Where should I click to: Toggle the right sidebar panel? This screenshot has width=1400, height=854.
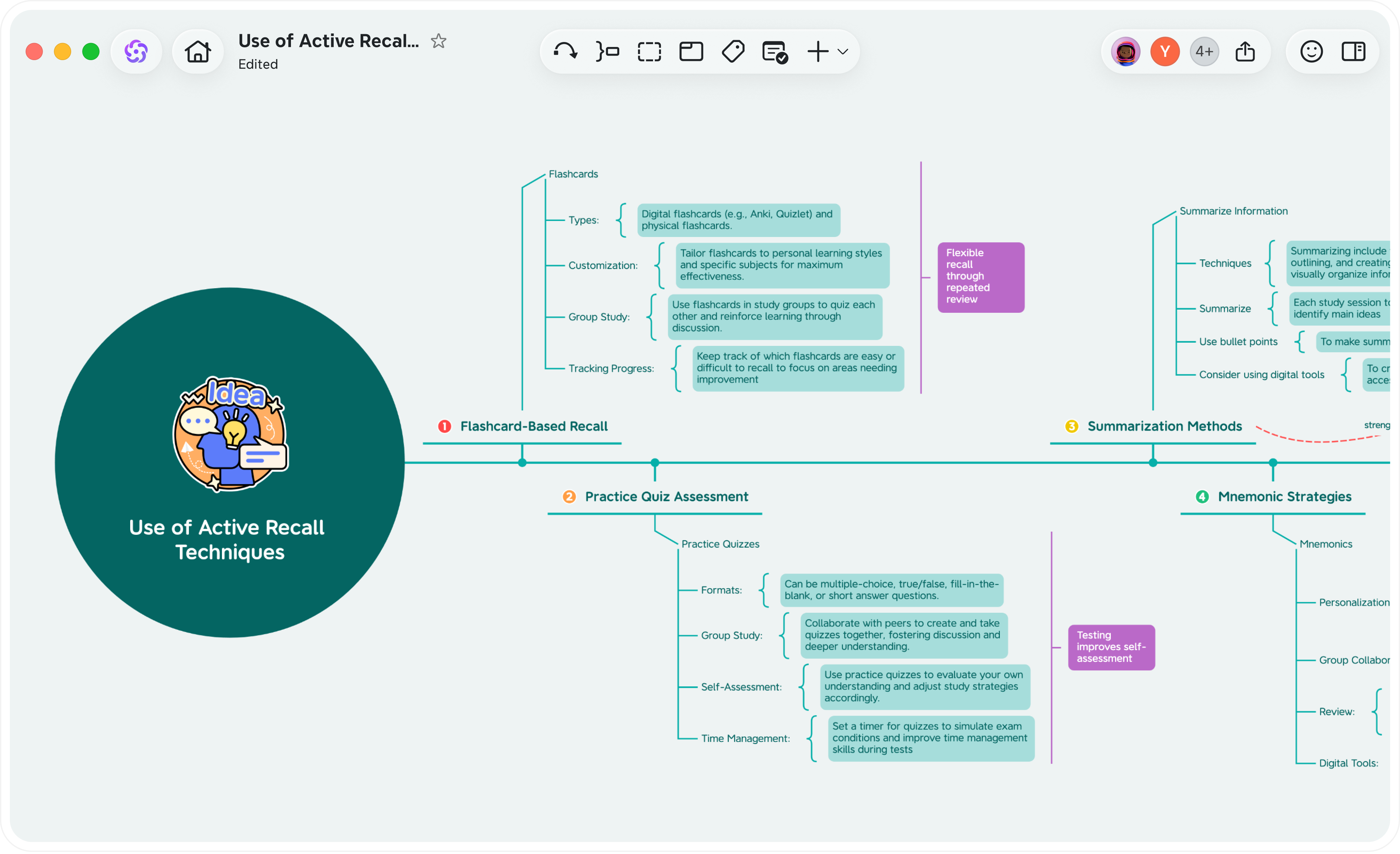[1353, 52]
